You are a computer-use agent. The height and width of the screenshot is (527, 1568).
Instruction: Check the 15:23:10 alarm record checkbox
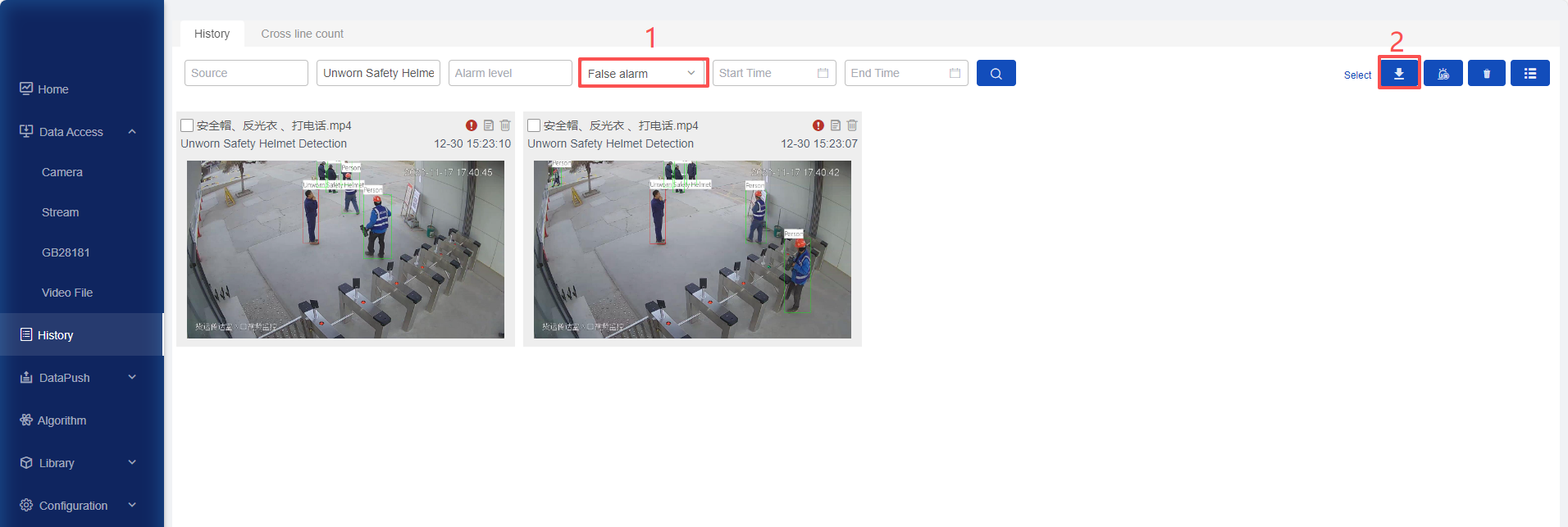coord(187,125)
